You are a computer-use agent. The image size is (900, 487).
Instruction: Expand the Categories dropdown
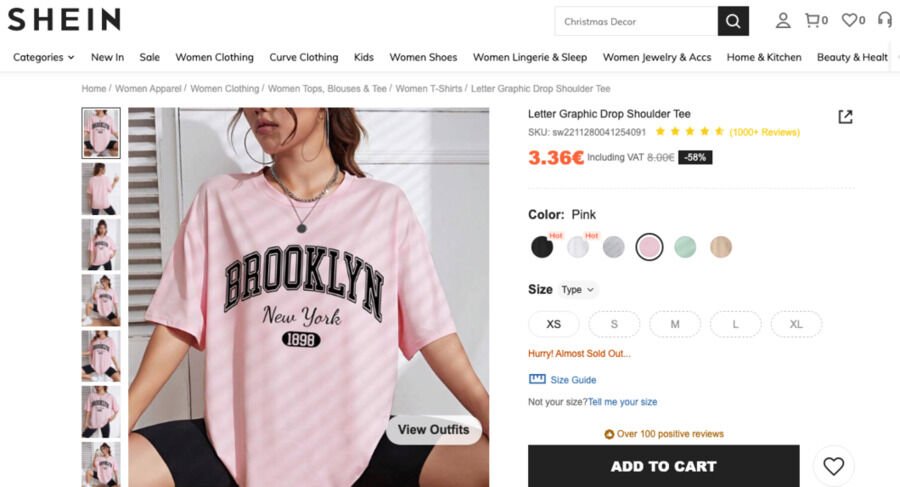pos(43,57)
